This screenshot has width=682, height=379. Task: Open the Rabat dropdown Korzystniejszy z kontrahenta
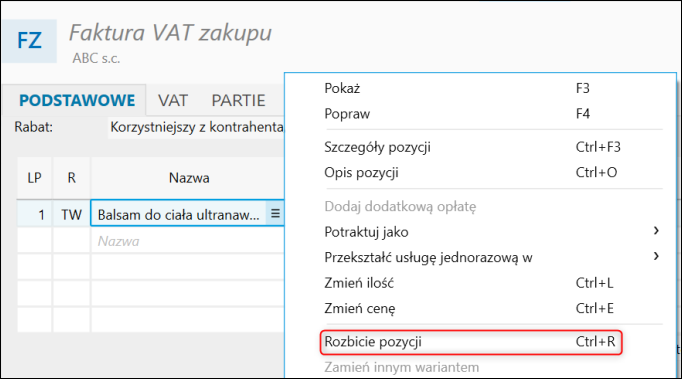pyautogui.click(x=196, y=127)
